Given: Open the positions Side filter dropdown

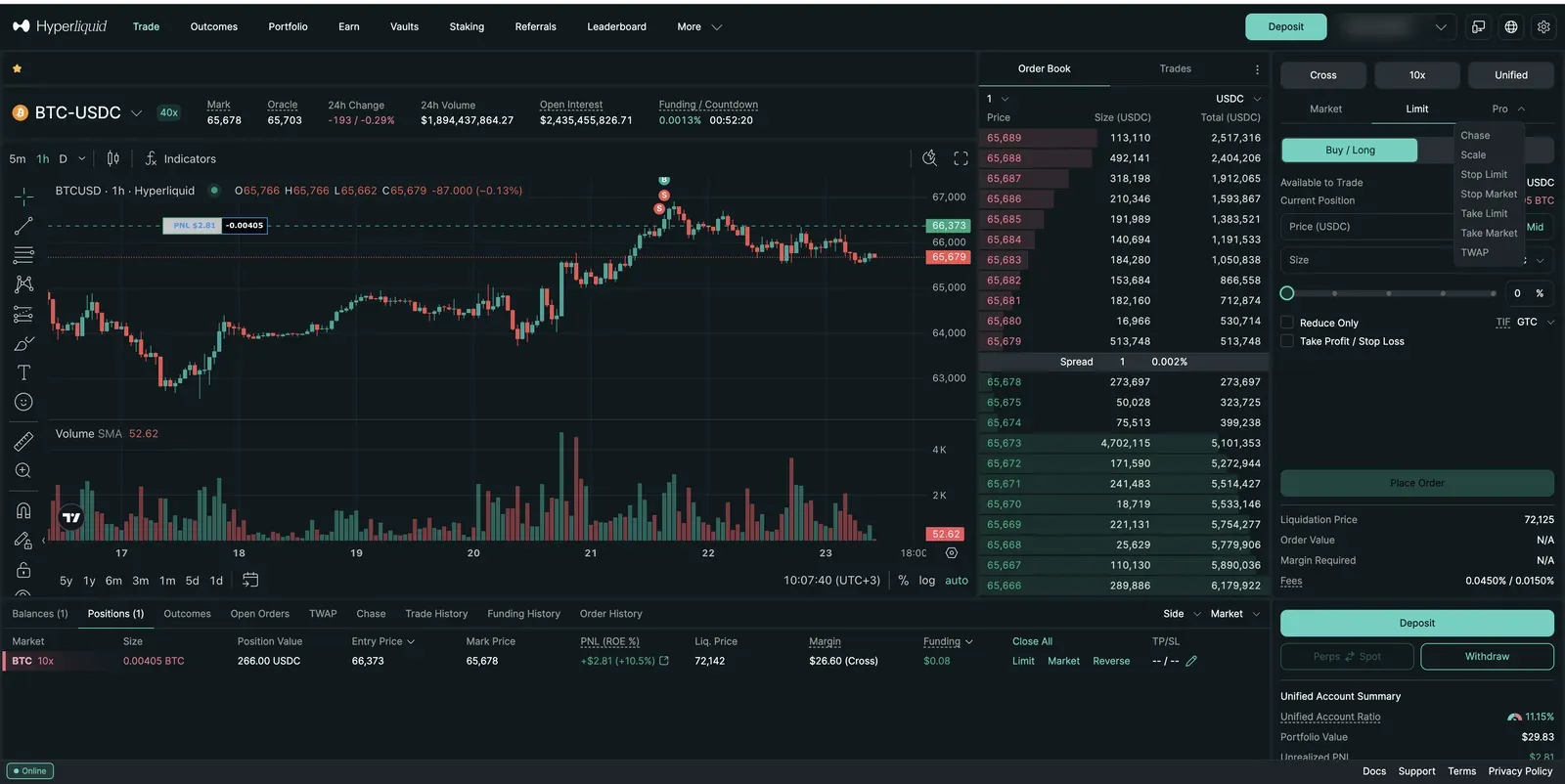Looking at the screenshot, I should click(1182, 614).
